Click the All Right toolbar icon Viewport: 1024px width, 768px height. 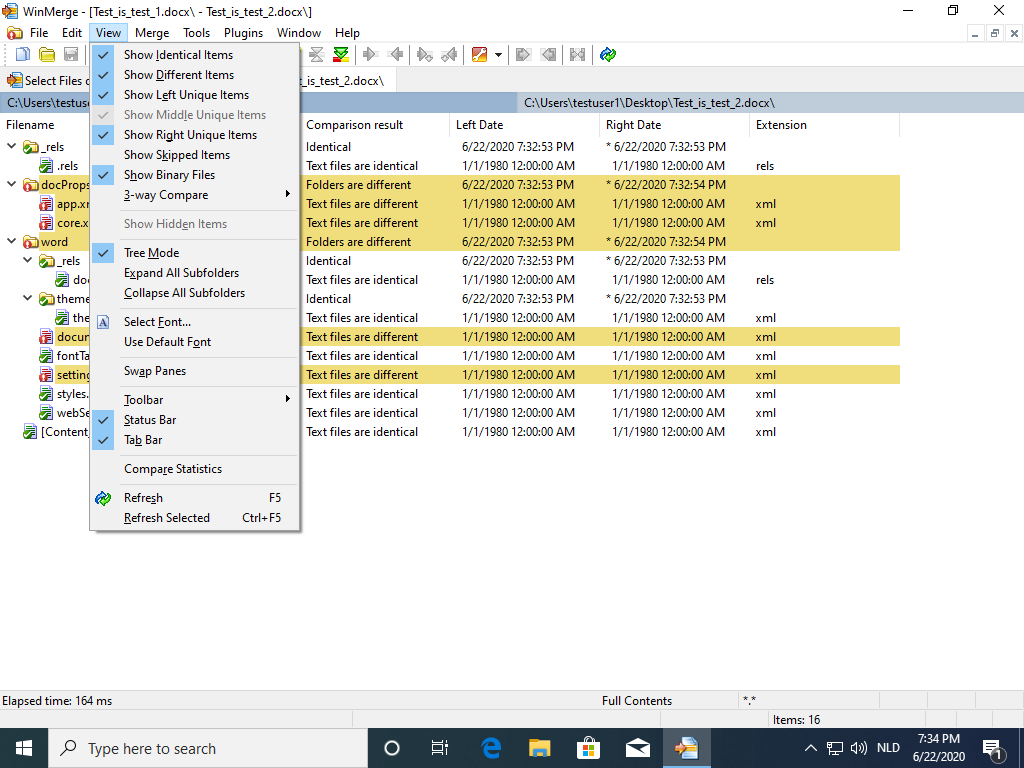click(x=523, y=55)
